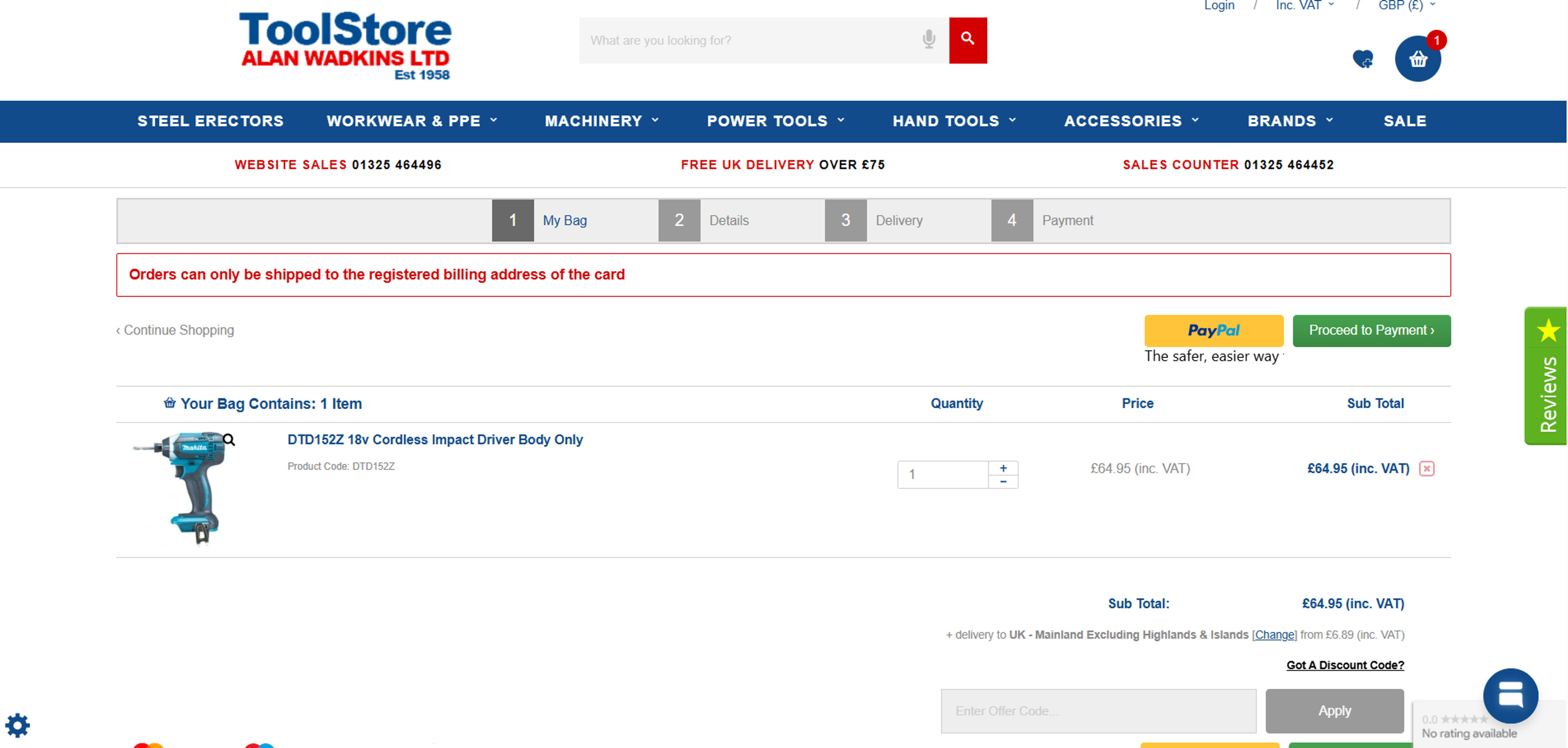Click the Login link
Viewport: 1568px width, 748px height.
pos(1219,5)
